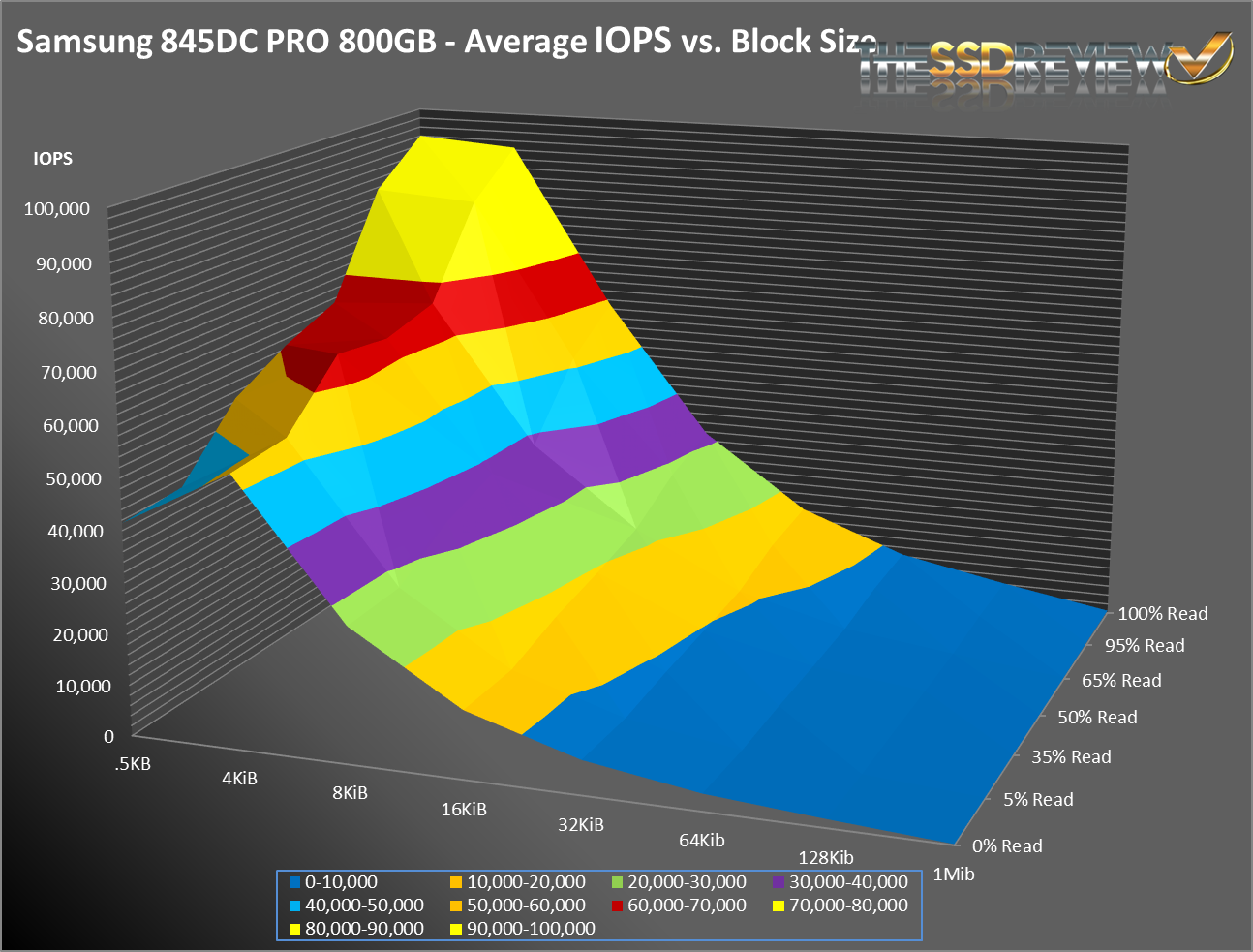The image size is (1253, 952).
Task: Click the 60,000-70,000 red legend swatch
Action: [x=618, y=906]
